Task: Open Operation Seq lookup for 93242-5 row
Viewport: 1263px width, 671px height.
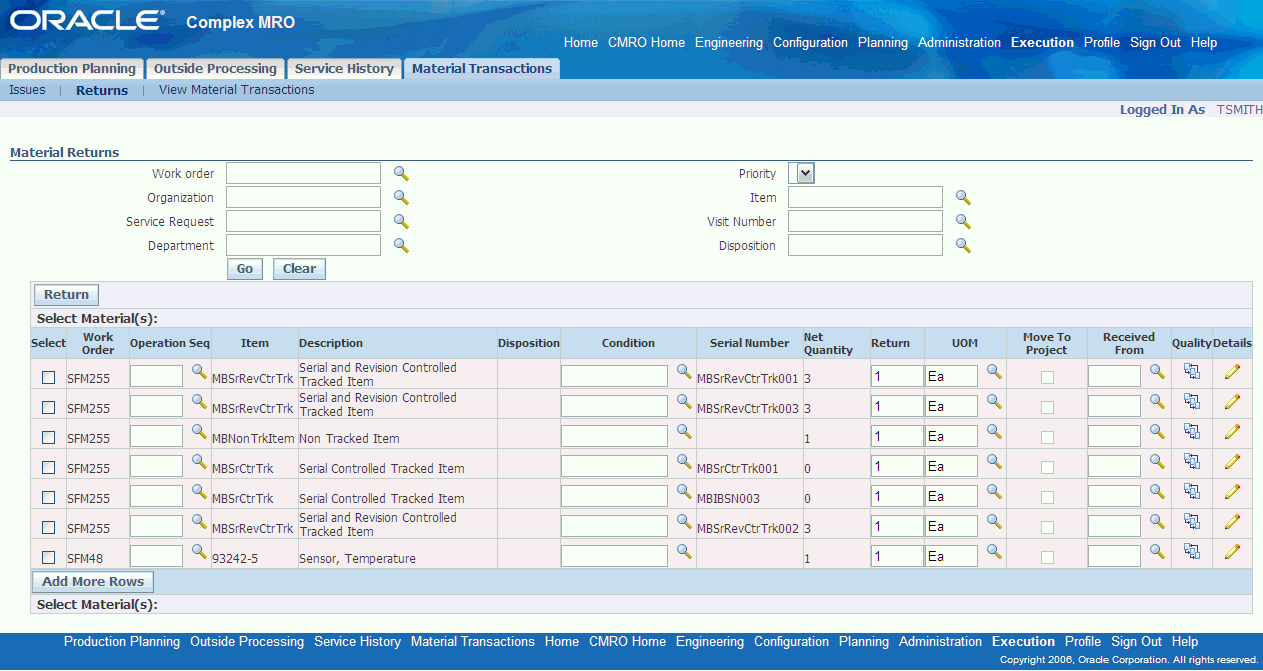Action: (199, 551)
